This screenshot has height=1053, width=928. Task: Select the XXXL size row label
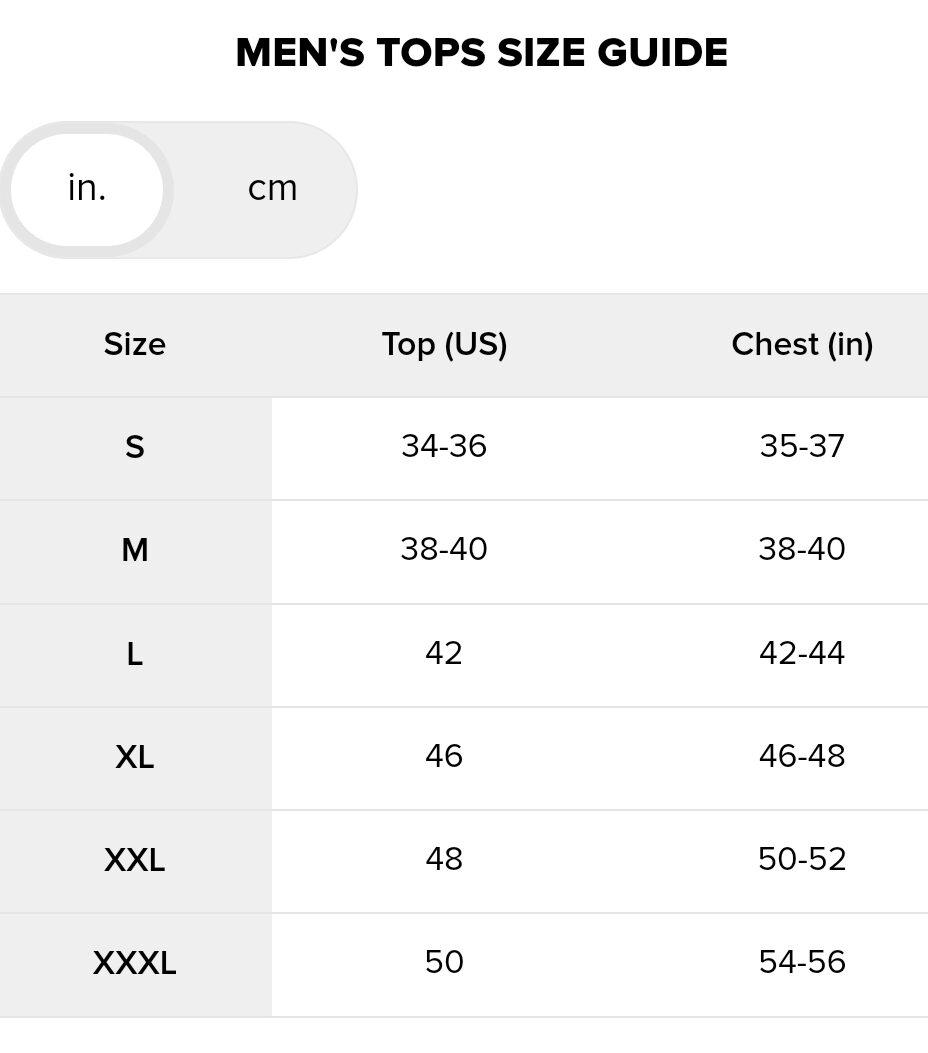pyautogui.click(x=135, y=964)
